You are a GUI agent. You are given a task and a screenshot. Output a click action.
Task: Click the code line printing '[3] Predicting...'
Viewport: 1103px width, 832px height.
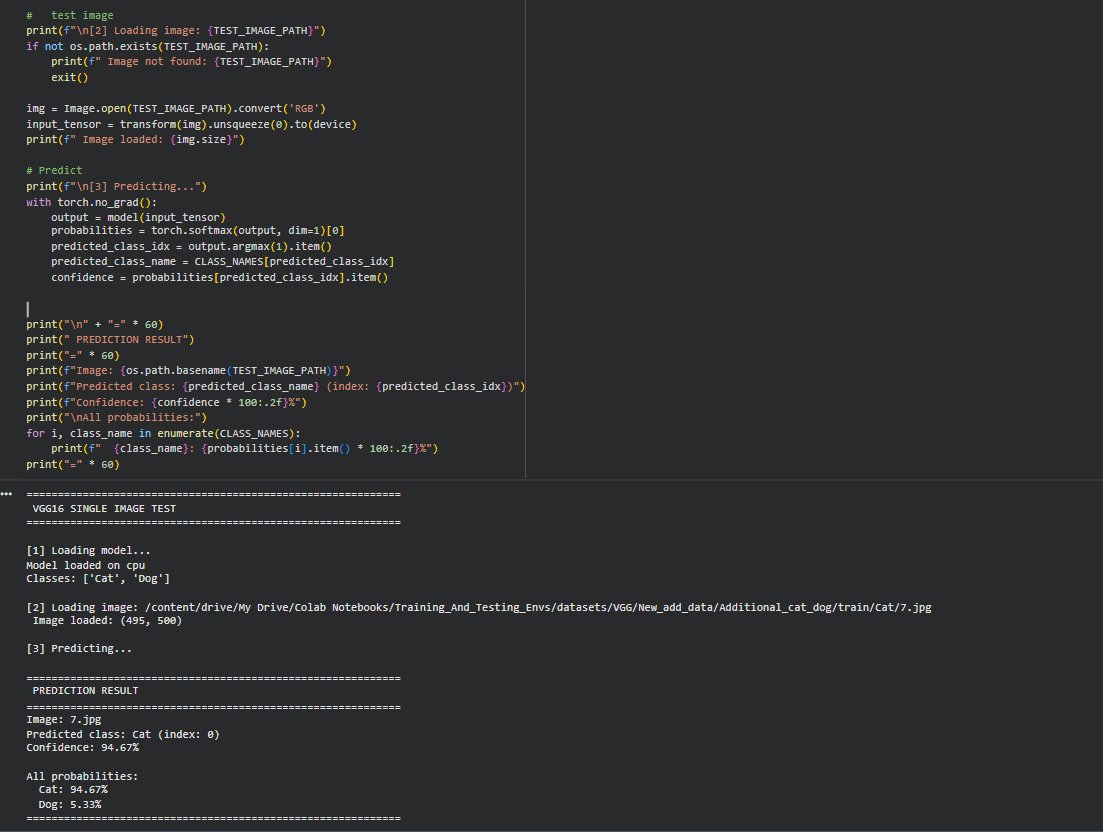(117, 186)
